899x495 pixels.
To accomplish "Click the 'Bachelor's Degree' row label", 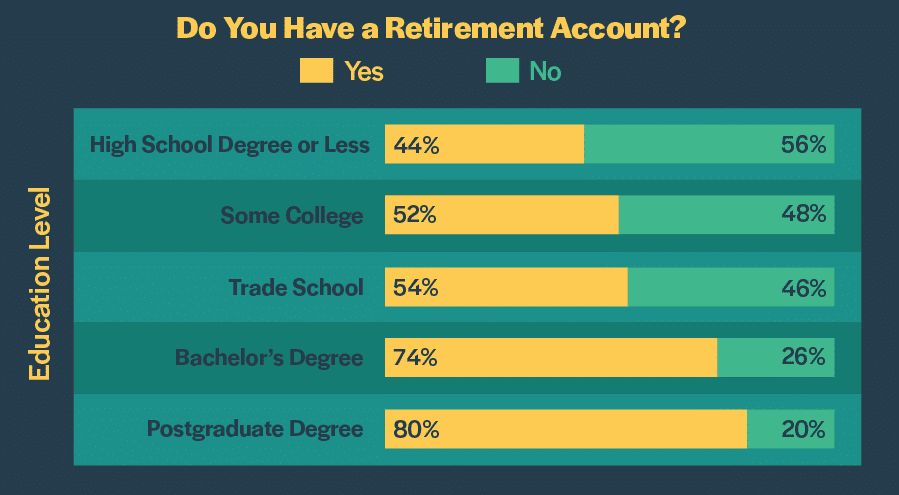I will (269, 357).
